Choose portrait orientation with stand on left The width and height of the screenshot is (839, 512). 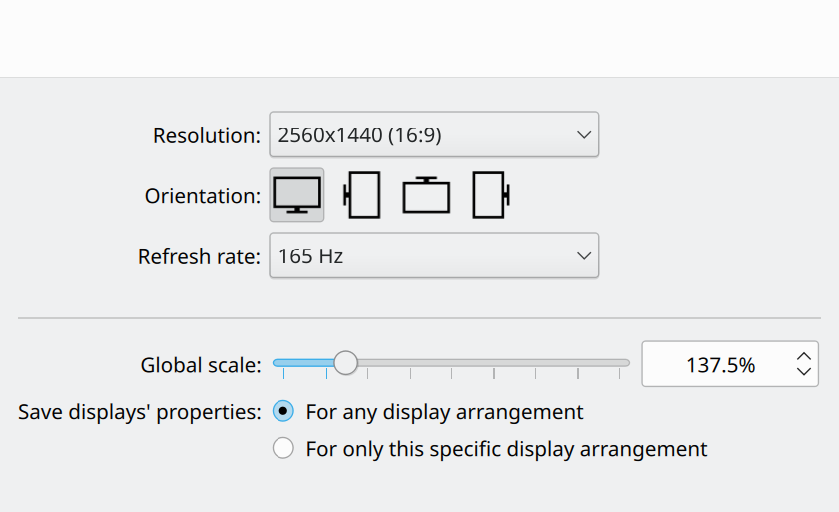pyautogui.click(x=362, y=195)
